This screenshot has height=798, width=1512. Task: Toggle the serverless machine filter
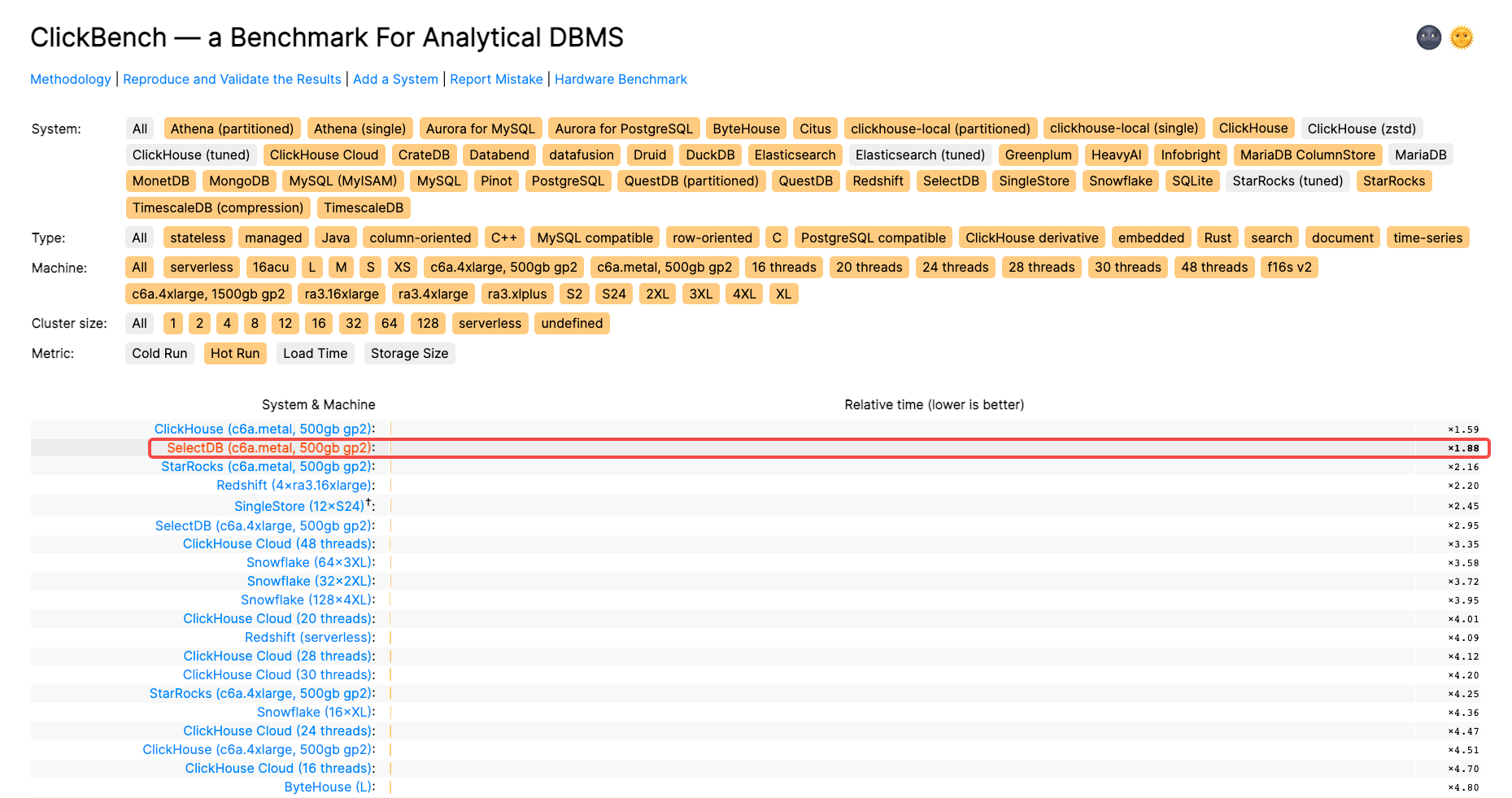pos(202,267)
